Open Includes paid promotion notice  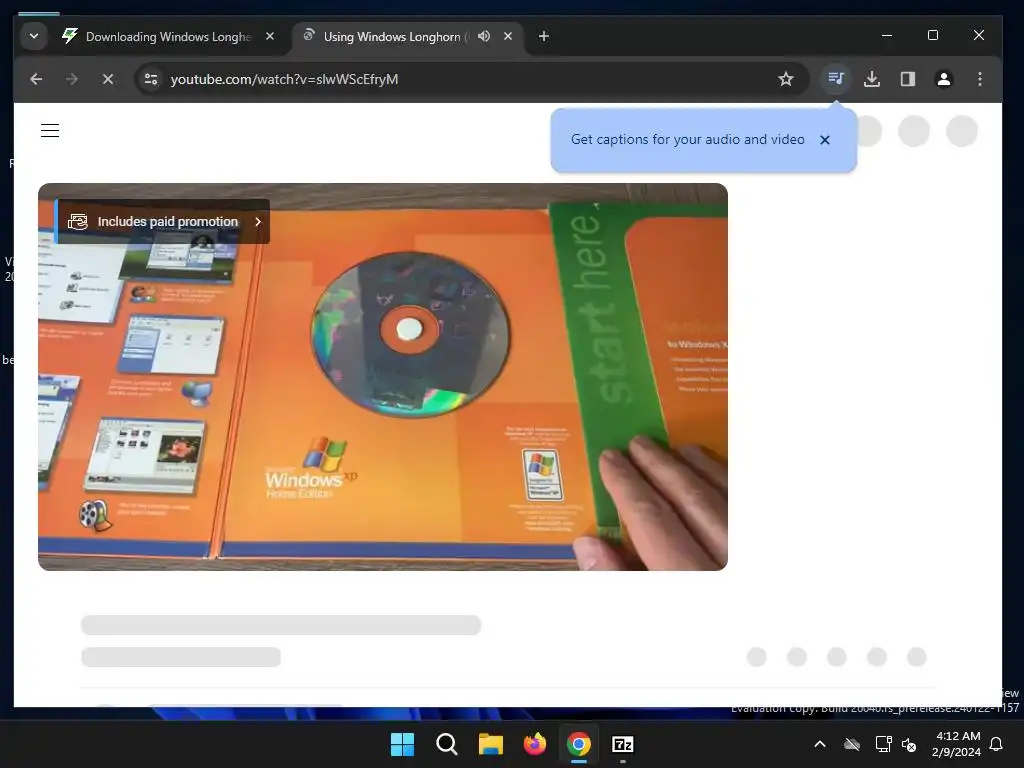(162, 221)
